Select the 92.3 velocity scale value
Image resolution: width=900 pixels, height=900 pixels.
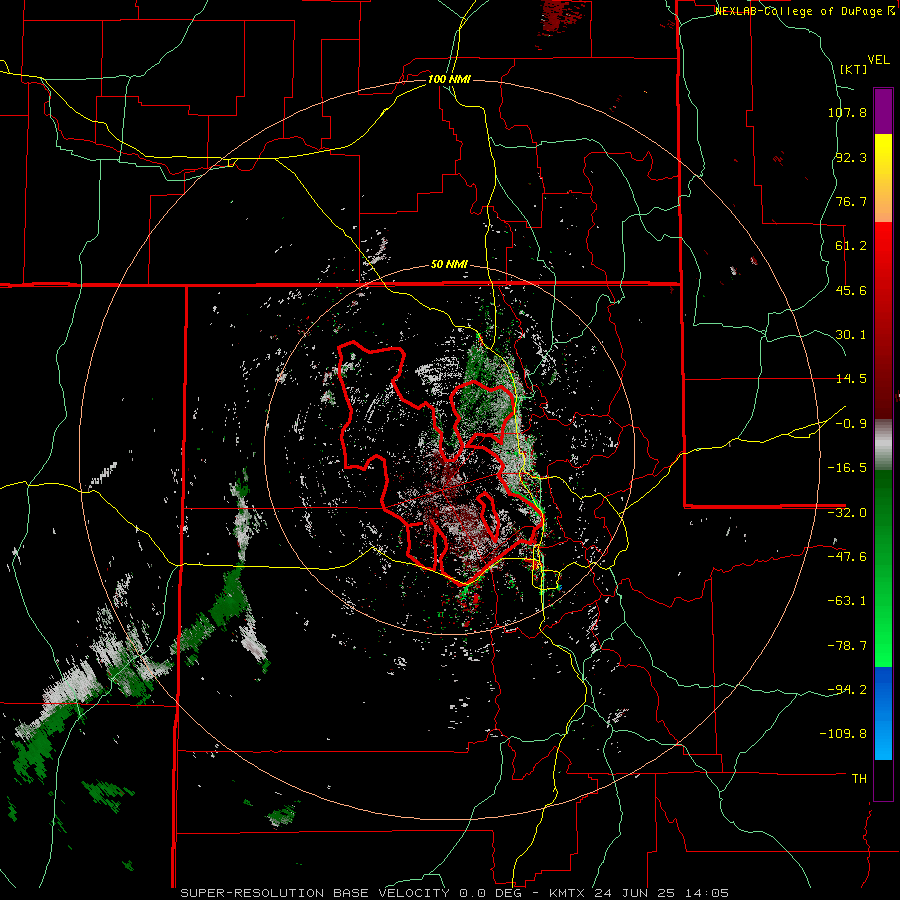point(851,157)
